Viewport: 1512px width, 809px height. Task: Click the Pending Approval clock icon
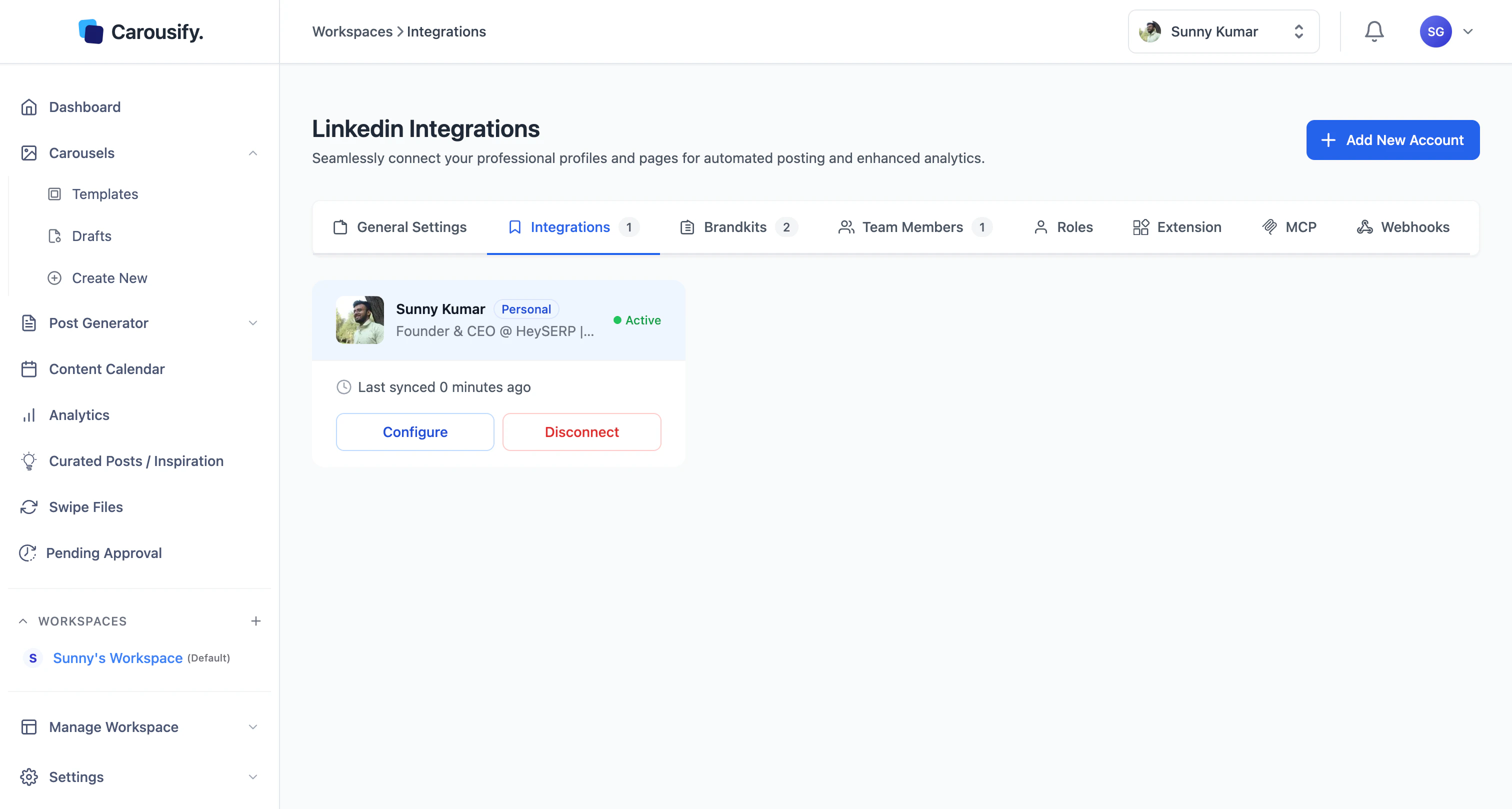click(x=27, y=552)
